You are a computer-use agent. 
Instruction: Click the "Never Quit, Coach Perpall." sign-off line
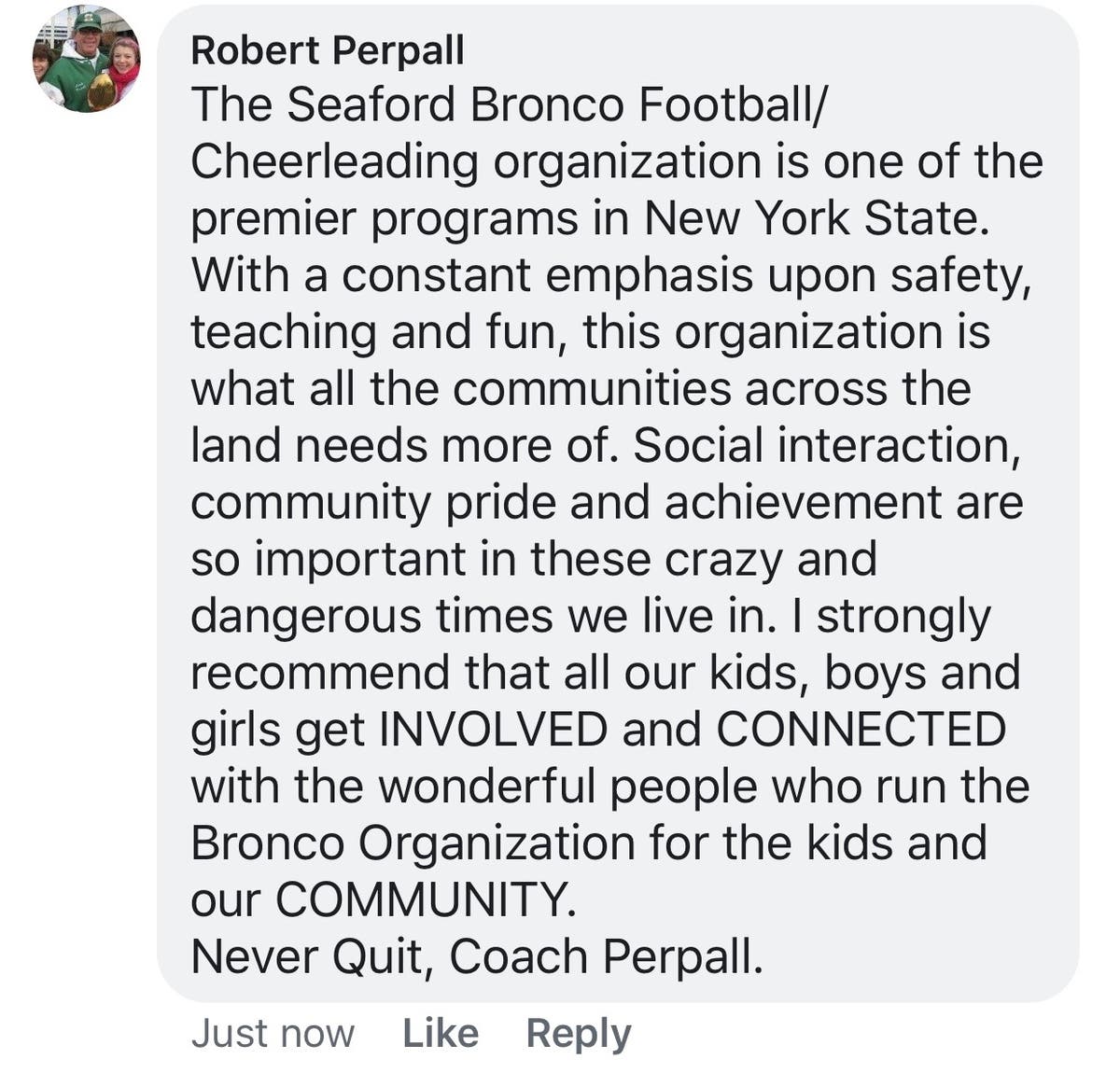coord(476,956)
